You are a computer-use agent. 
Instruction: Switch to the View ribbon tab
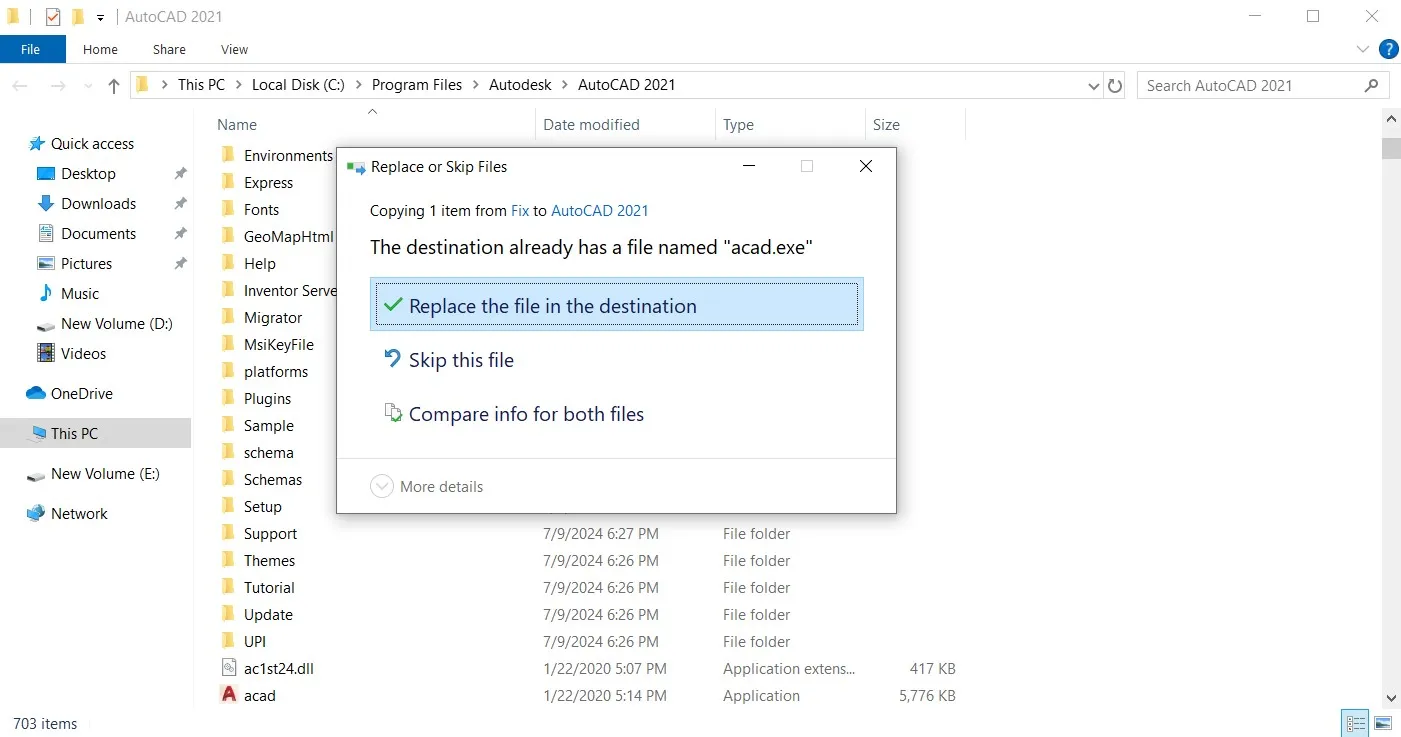click(x=234, y=49)
